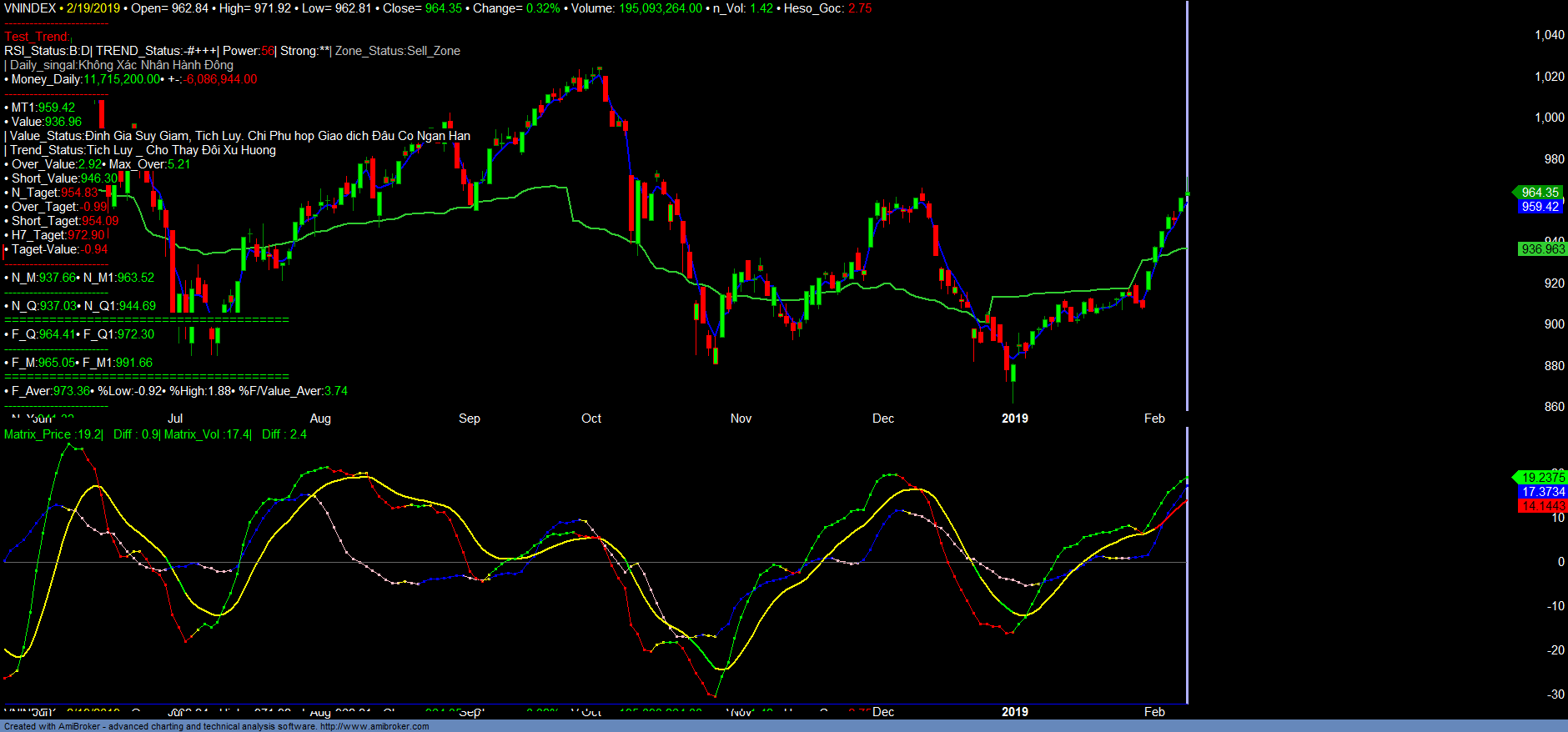Click the green 936.963 moving average tag
The height and width of the screenshot is (732, 1568).
1542,249
